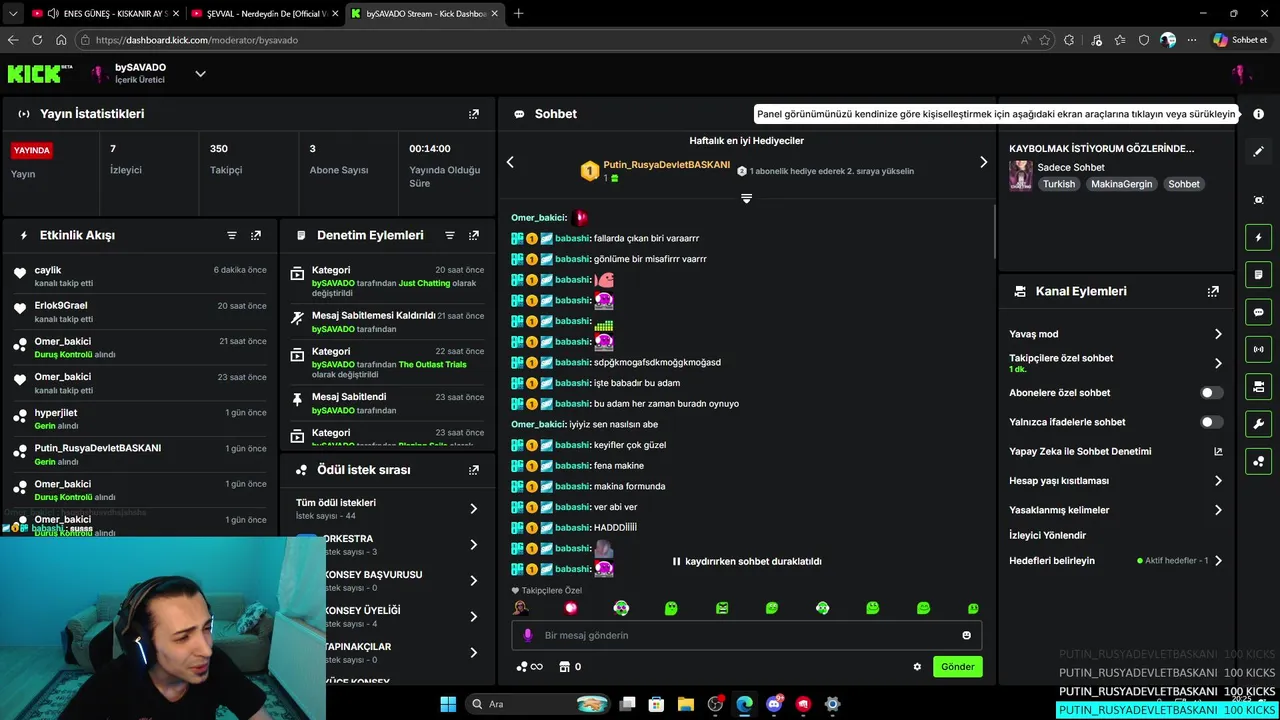Pop out the Denetim Eylemleri panel

coord(474,235)
